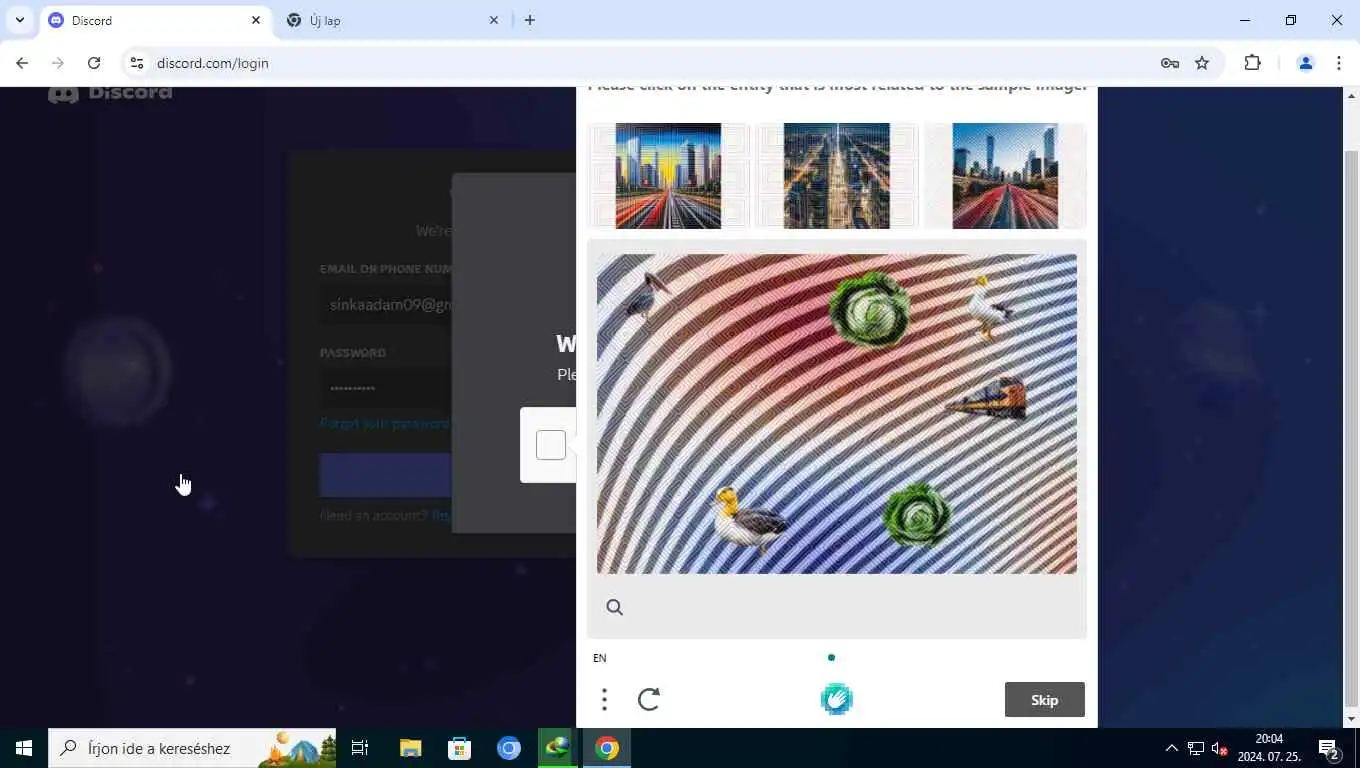
Task: Click the magnifier zoom icon below puzzle
Action: pos(614,607)
